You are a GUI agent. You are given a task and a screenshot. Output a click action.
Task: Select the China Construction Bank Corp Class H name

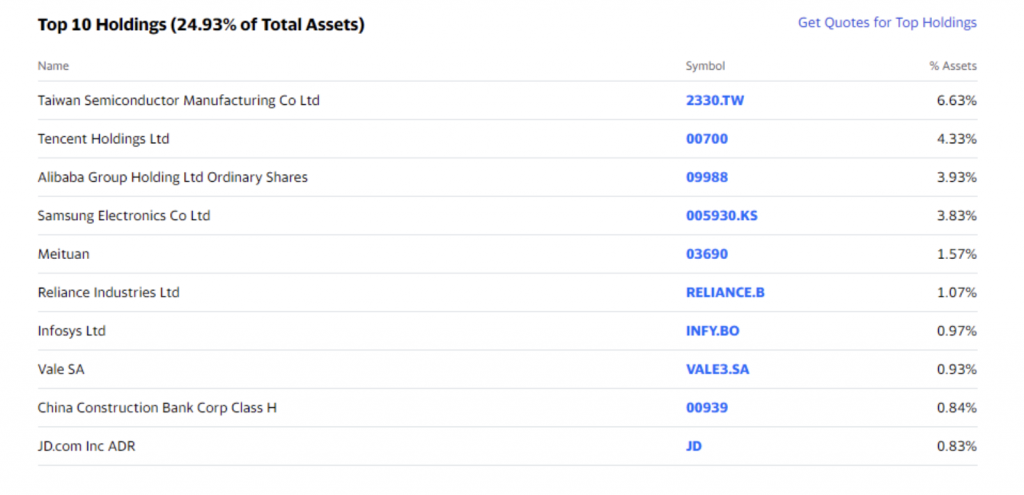tap(157, 408)
